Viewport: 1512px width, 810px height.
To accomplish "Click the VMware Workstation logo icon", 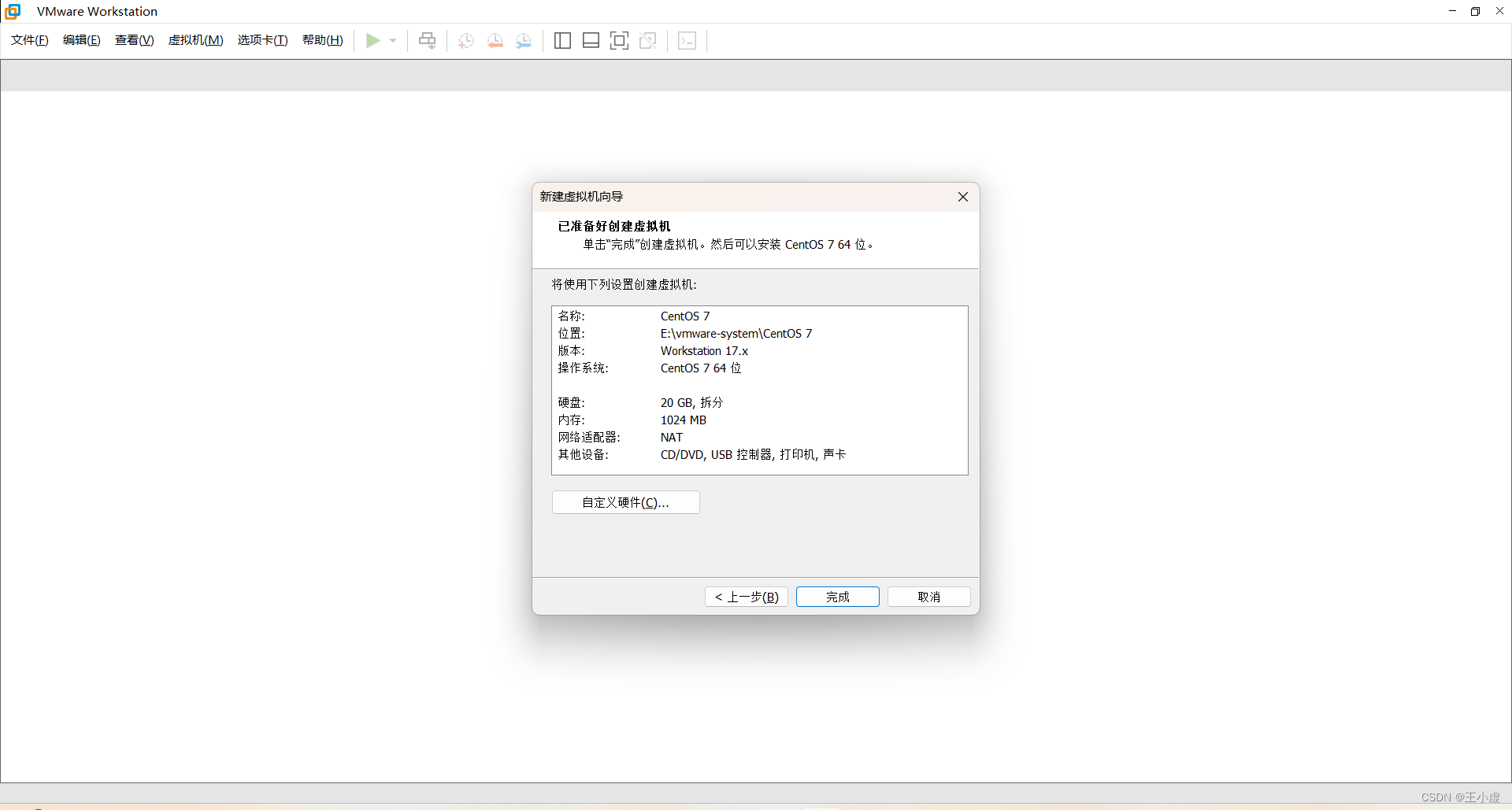I will tap(13, 11).
